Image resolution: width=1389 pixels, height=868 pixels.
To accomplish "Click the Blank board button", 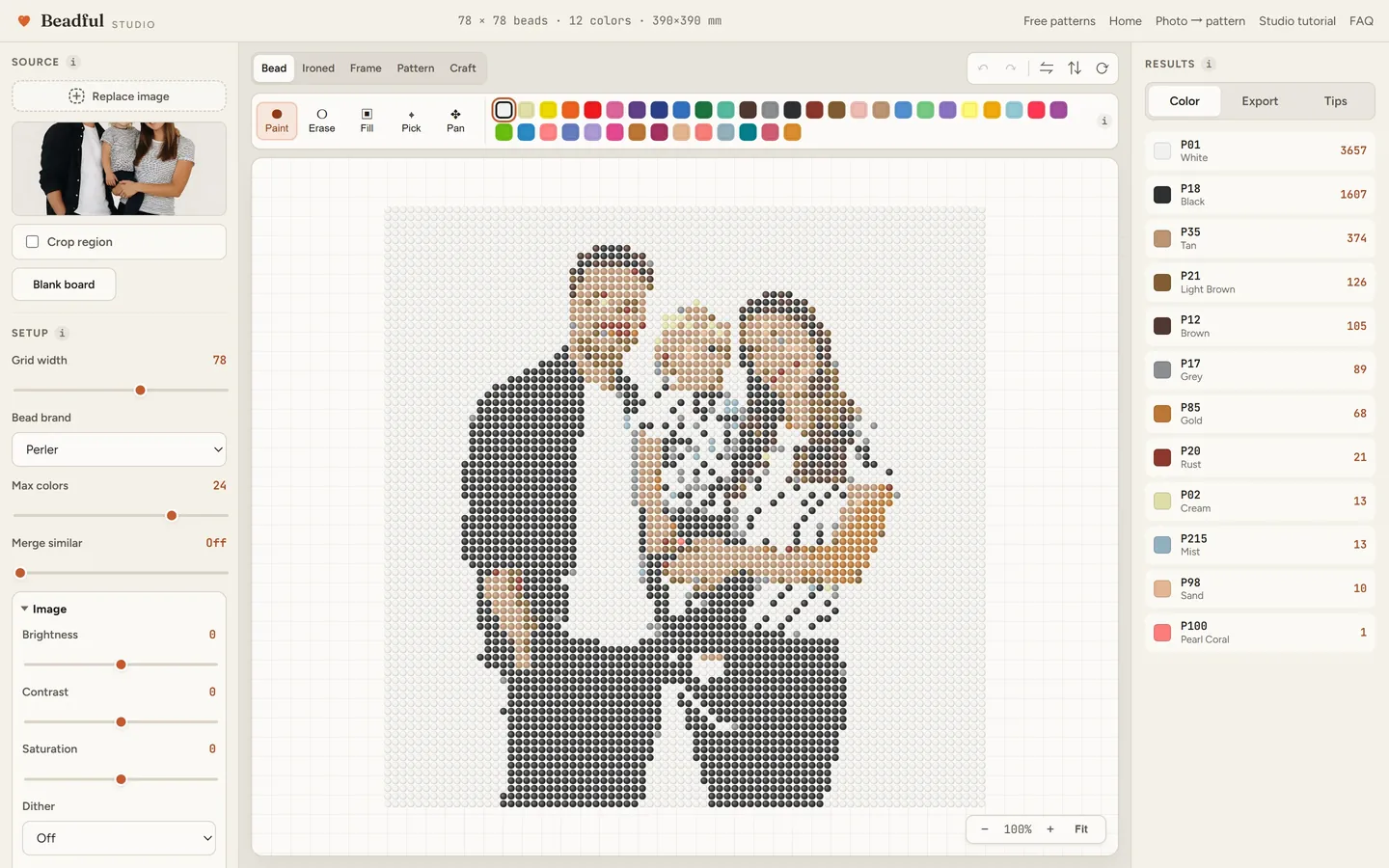I will click(x=64, y=285).
